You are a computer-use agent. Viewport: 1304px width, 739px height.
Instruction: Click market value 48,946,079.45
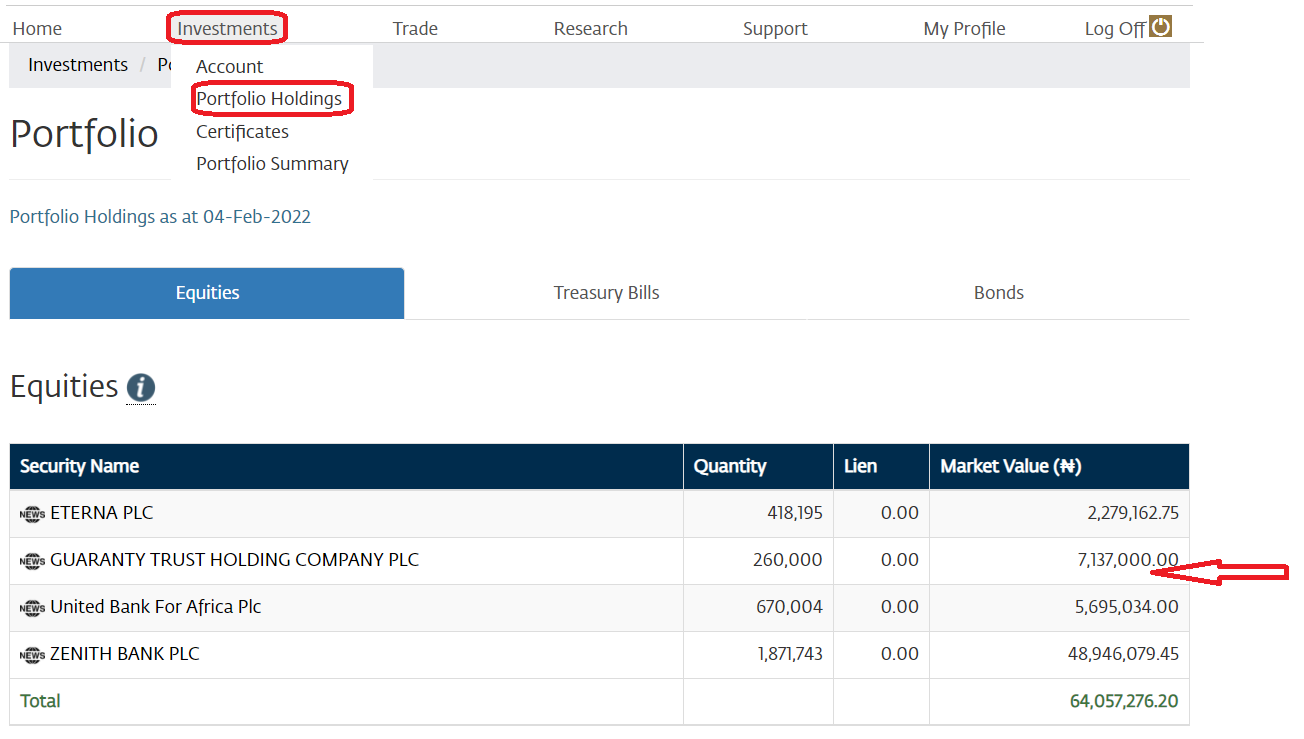pos(1123,654)
